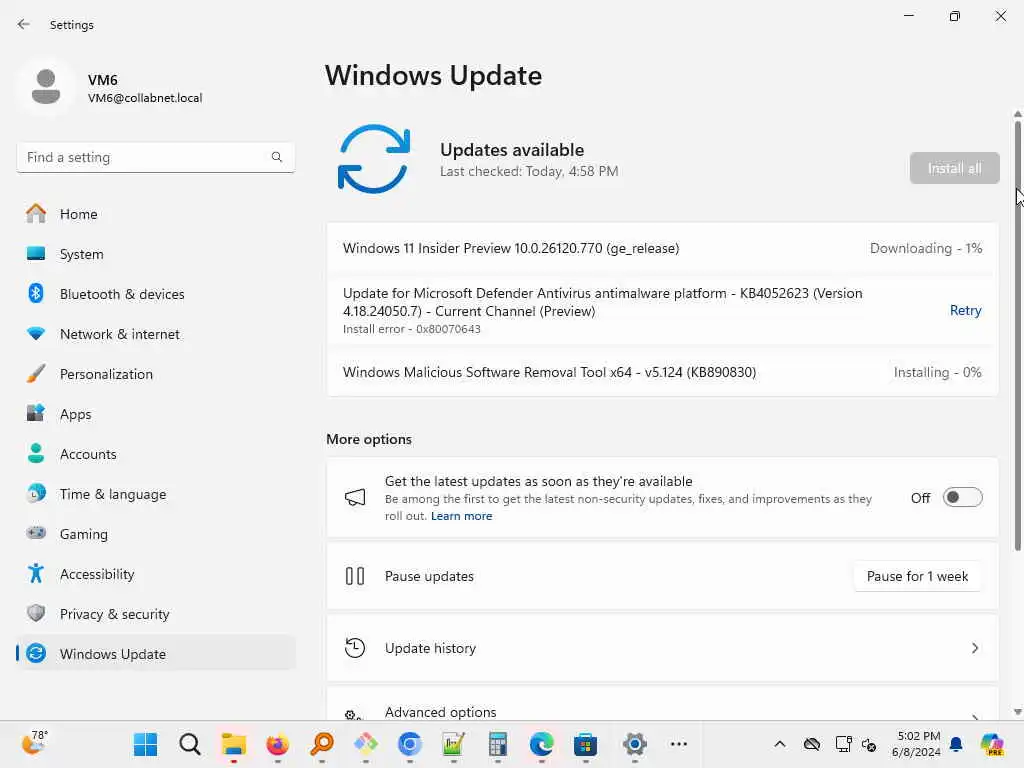Select Windows Update in the sidebar
Image resolution: width=1024 pixels, height=768 pixels.
click(x=155, y=654)
